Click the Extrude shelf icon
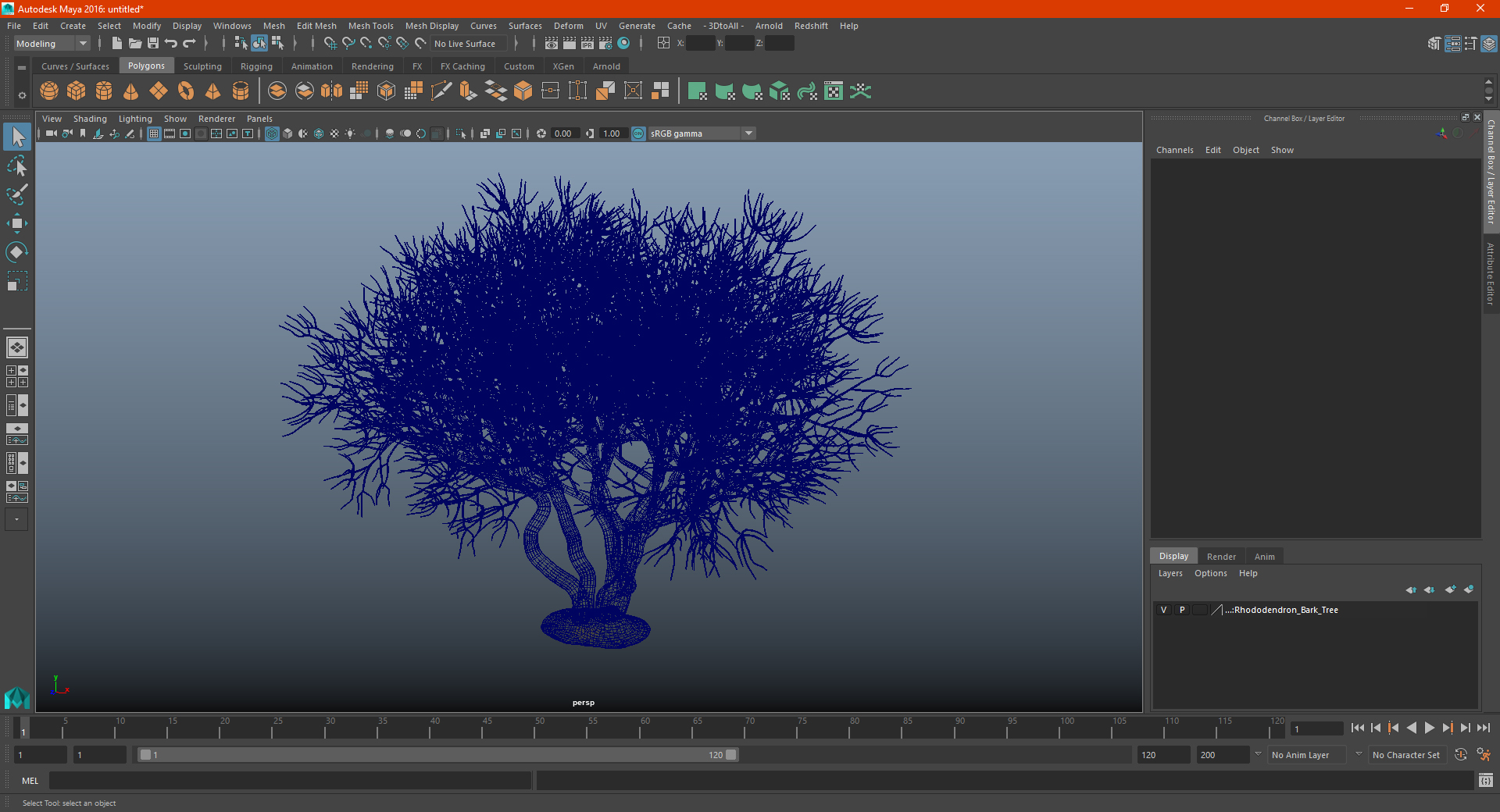This screenshot has width=1500, height=812. [469, 91]
